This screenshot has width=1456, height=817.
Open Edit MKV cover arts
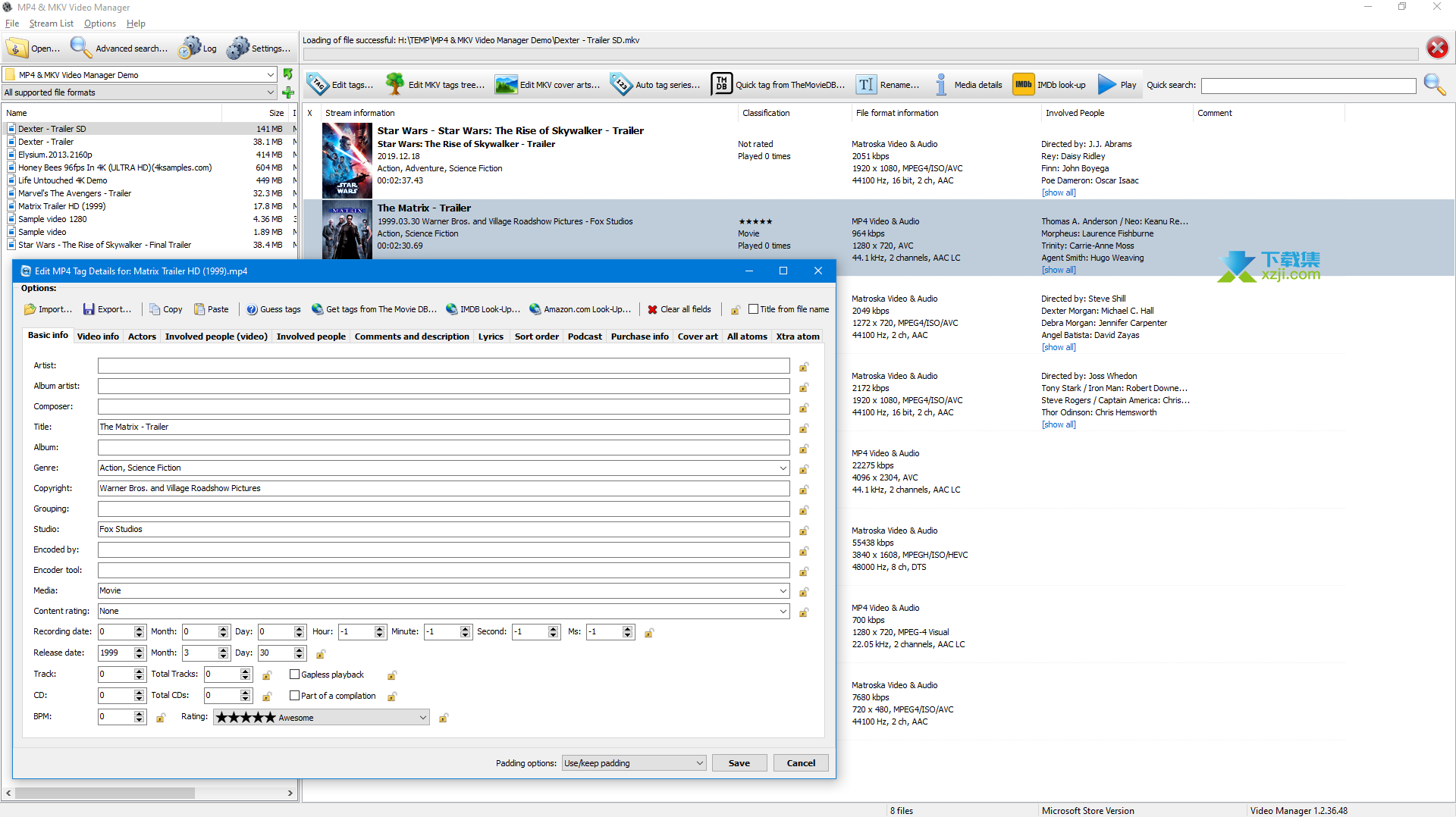[x=548, y=85]
